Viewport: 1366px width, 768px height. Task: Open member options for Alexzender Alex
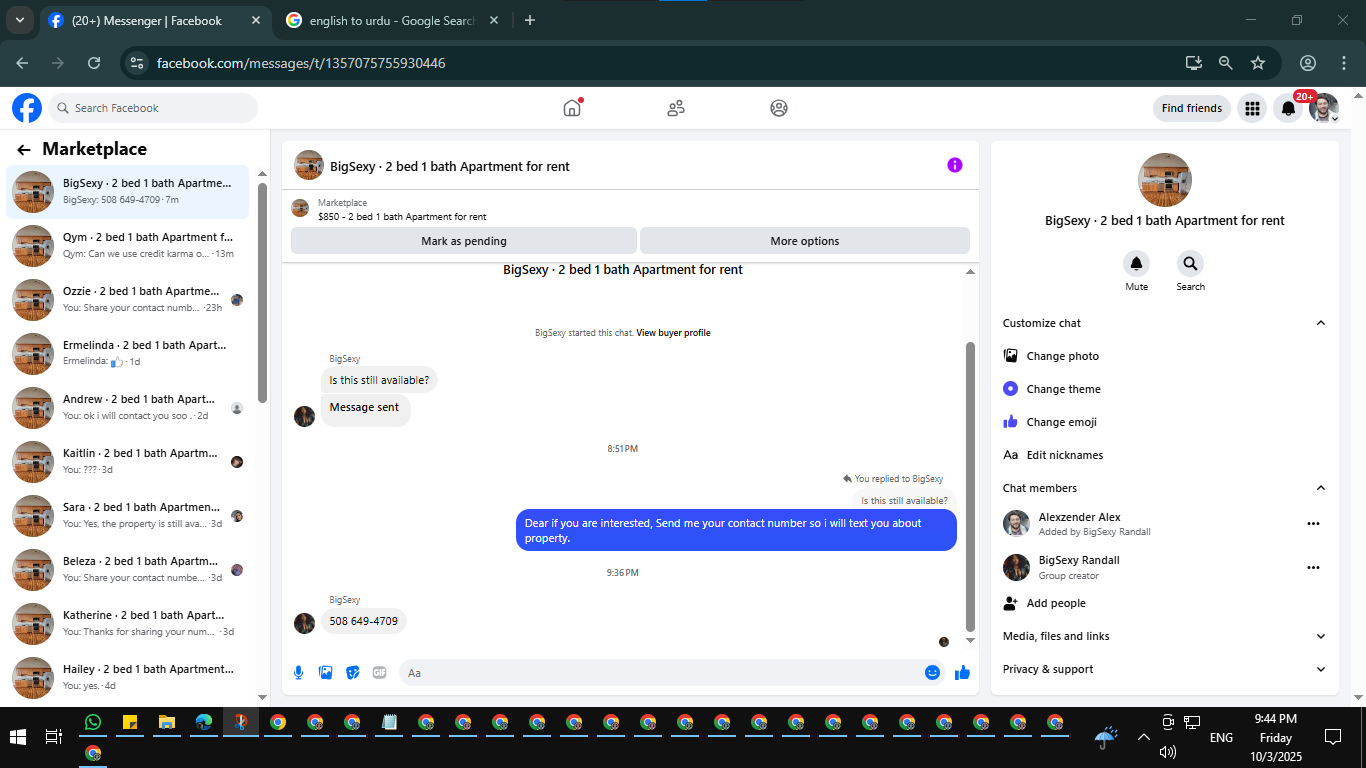coord(1313,523)
